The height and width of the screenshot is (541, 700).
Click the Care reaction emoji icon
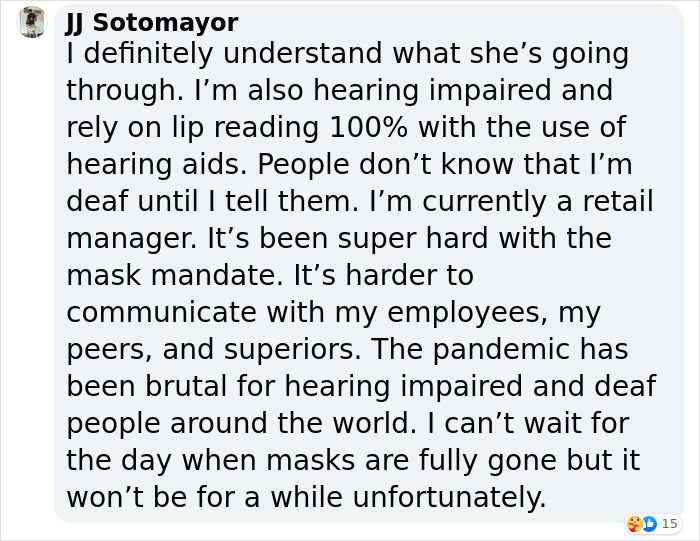click(x=634, y=523)
